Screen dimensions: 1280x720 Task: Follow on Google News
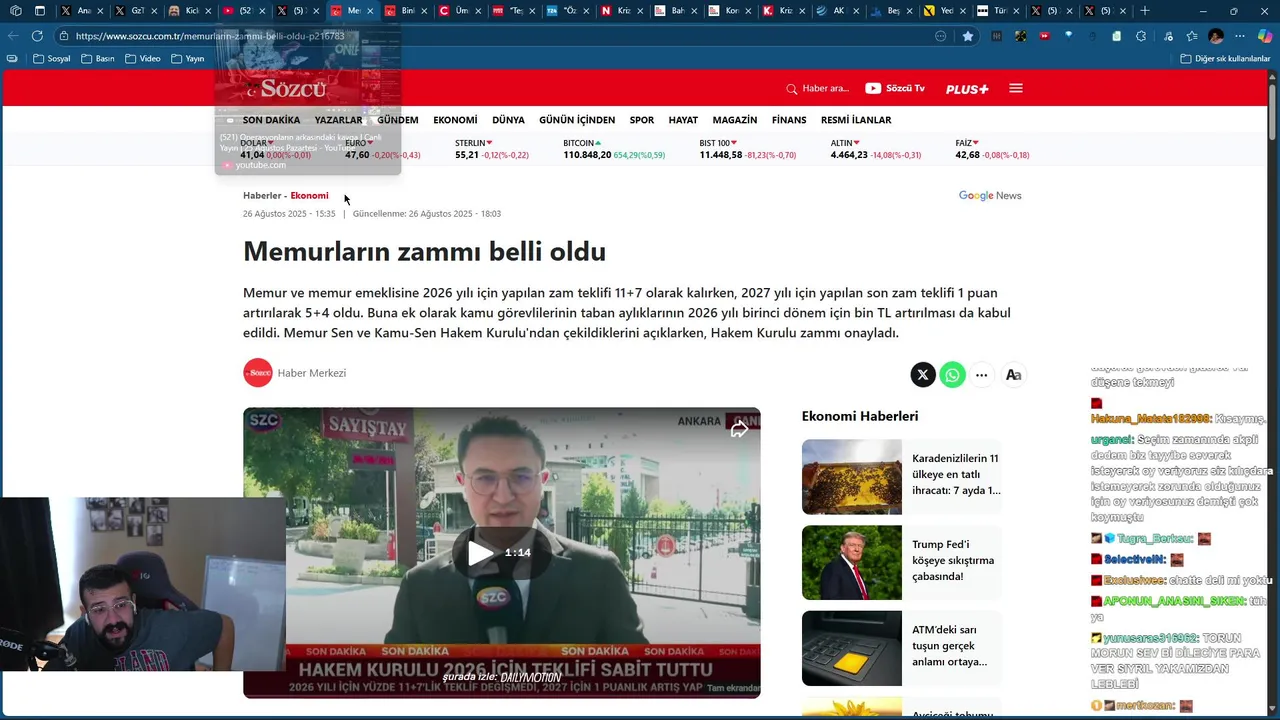[x=990, y=196]
